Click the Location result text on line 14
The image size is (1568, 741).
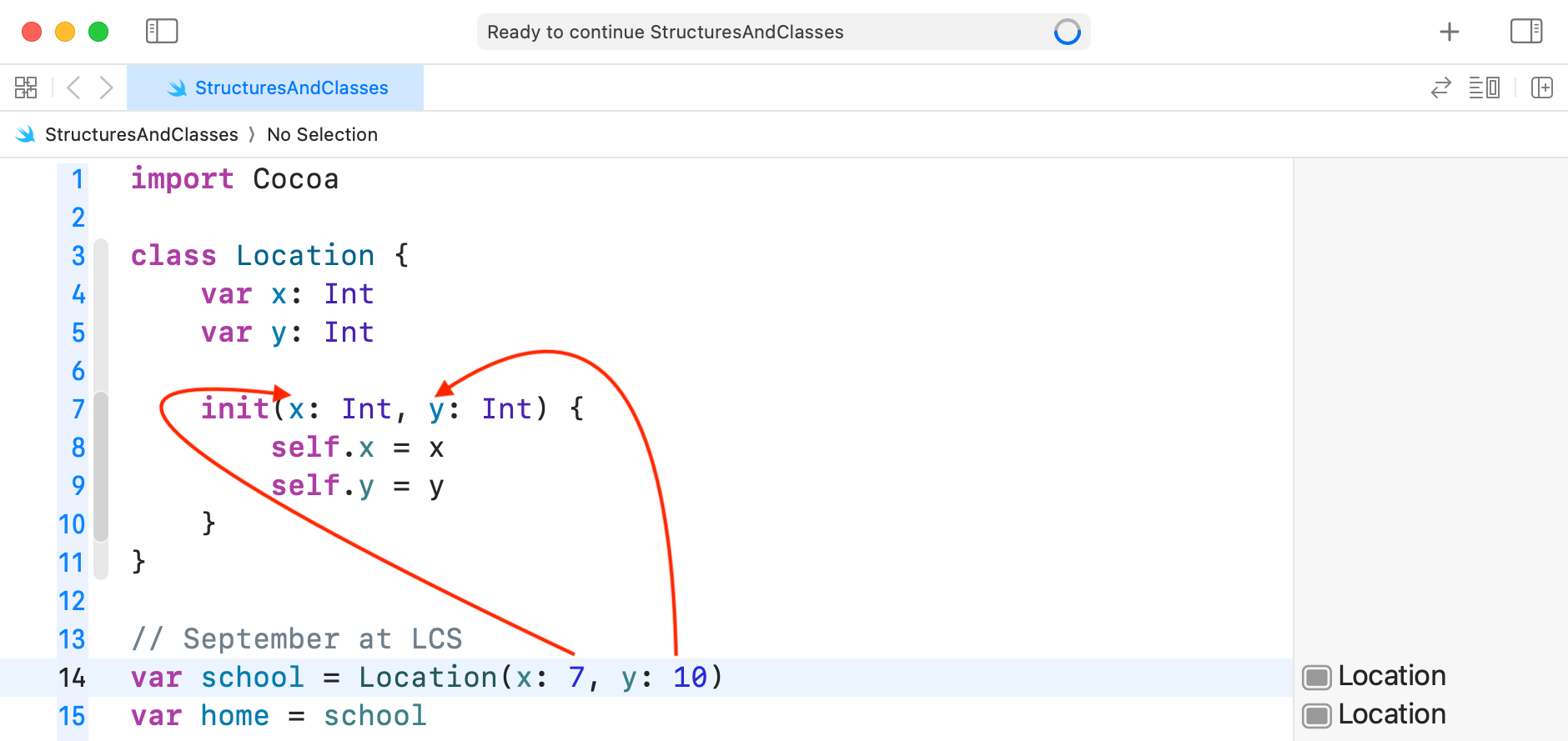pos(1391,676)
